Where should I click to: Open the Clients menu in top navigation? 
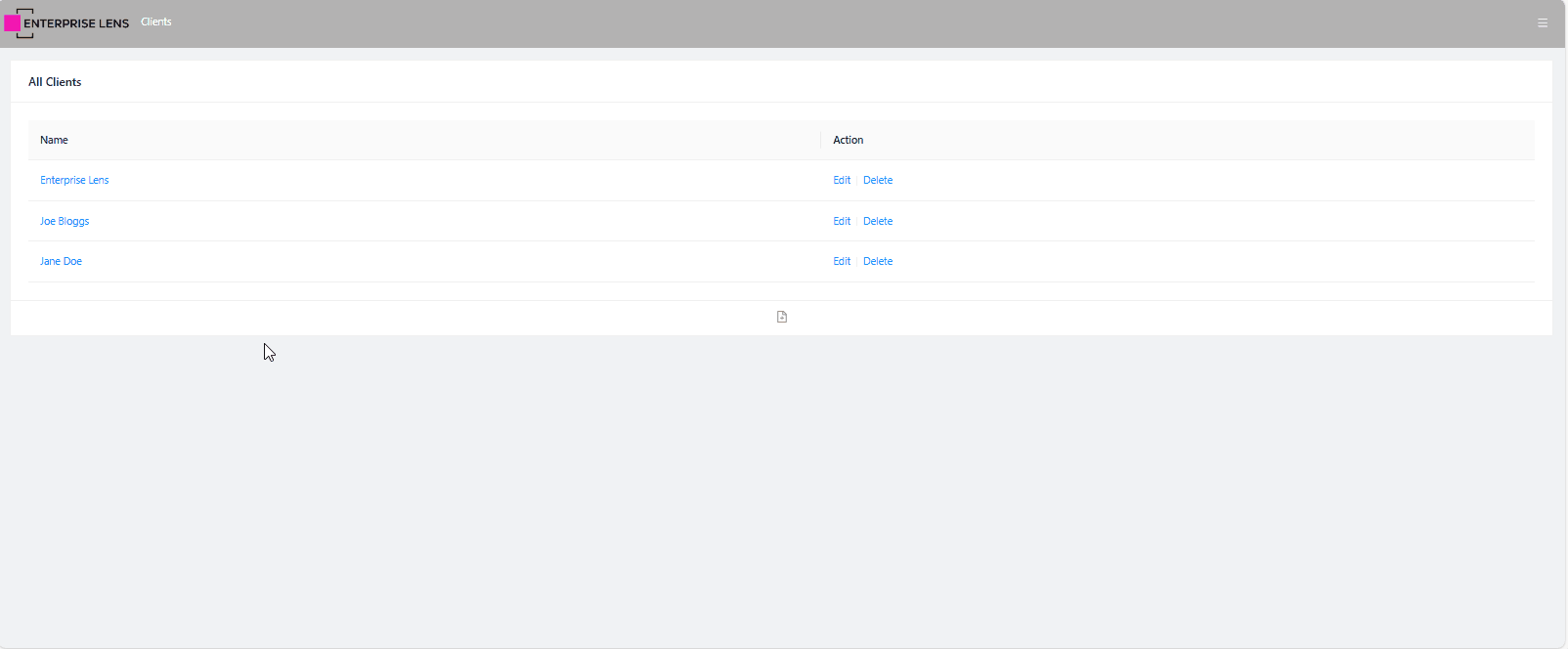pyautogui.click(x=155, y=22)
